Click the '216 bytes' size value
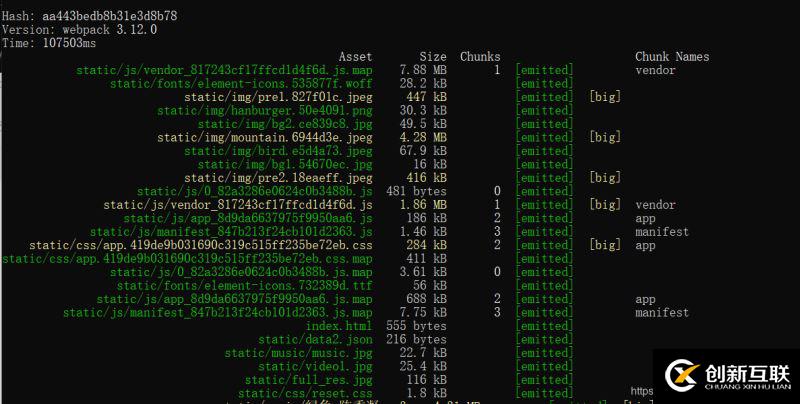Image resolution: width=800 pixels, height=404 pixels. [416, 339]
